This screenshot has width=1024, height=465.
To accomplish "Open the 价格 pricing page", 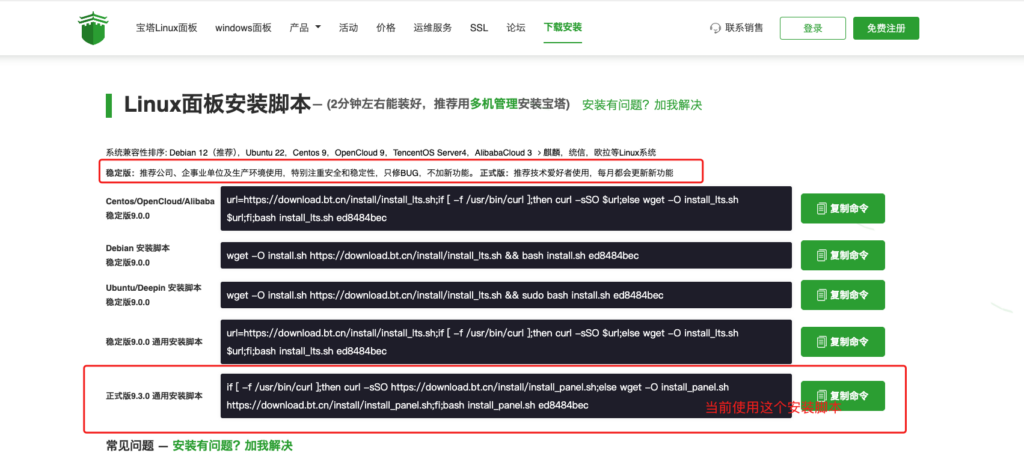I will point(386,28).
